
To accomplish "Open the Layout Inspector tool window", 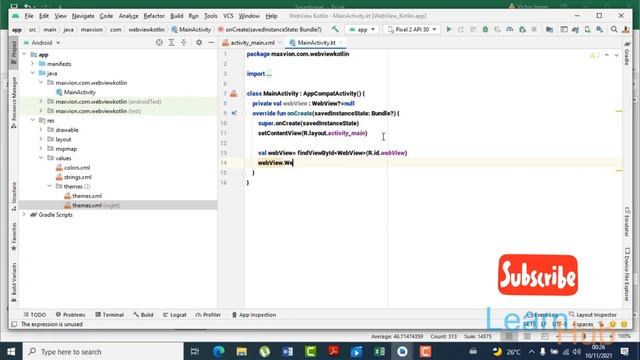I will 593,315.
